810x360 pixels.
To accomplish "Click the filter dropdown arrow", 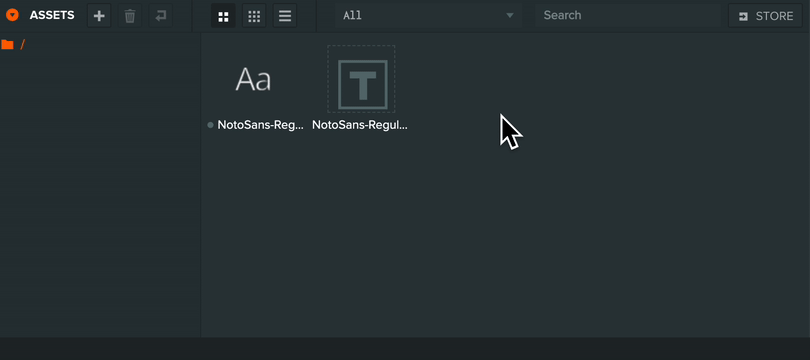I will [510, 15].
